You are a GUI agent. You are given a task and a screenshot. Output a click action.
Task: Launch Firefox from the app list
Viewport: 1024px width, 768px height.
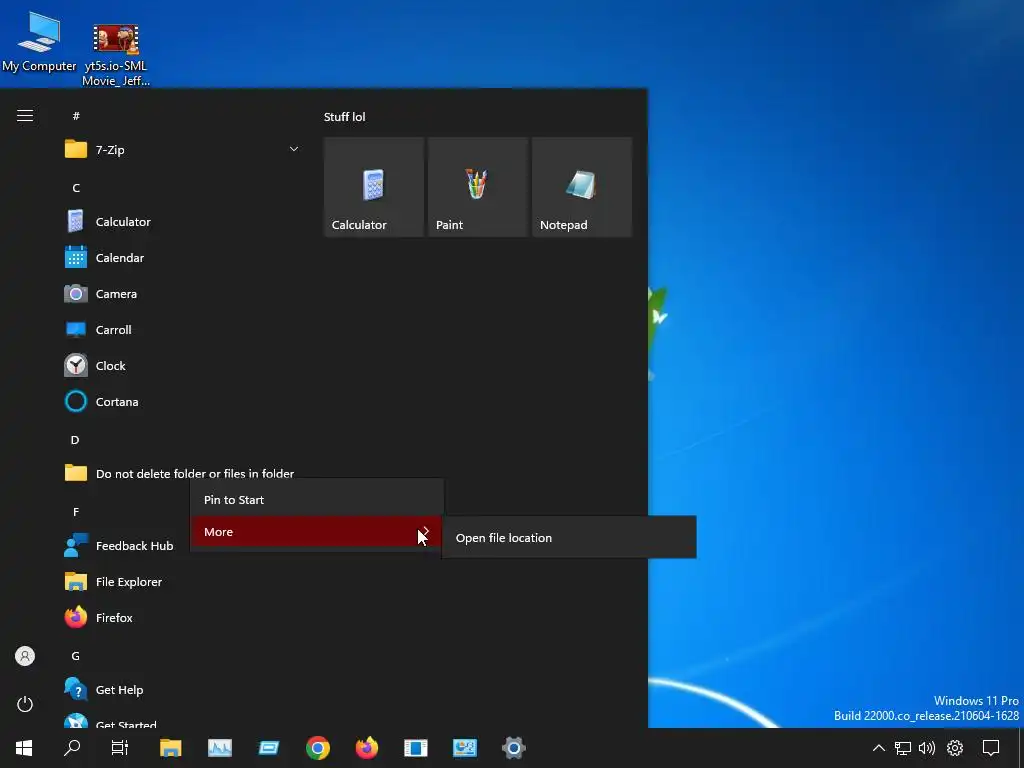(x=182, y=617)
